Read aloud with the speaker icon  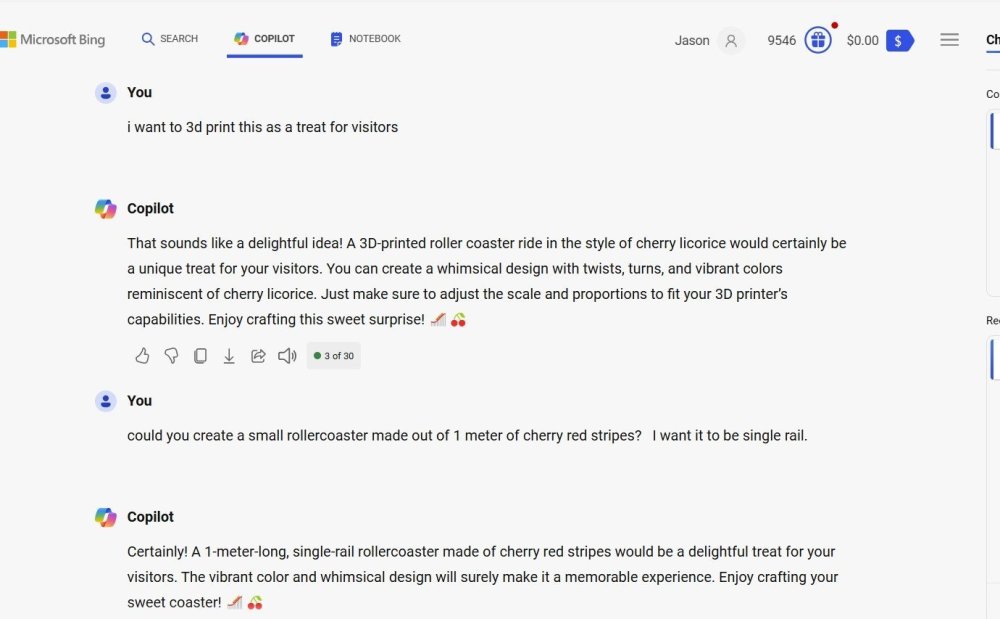pos(287,356)
